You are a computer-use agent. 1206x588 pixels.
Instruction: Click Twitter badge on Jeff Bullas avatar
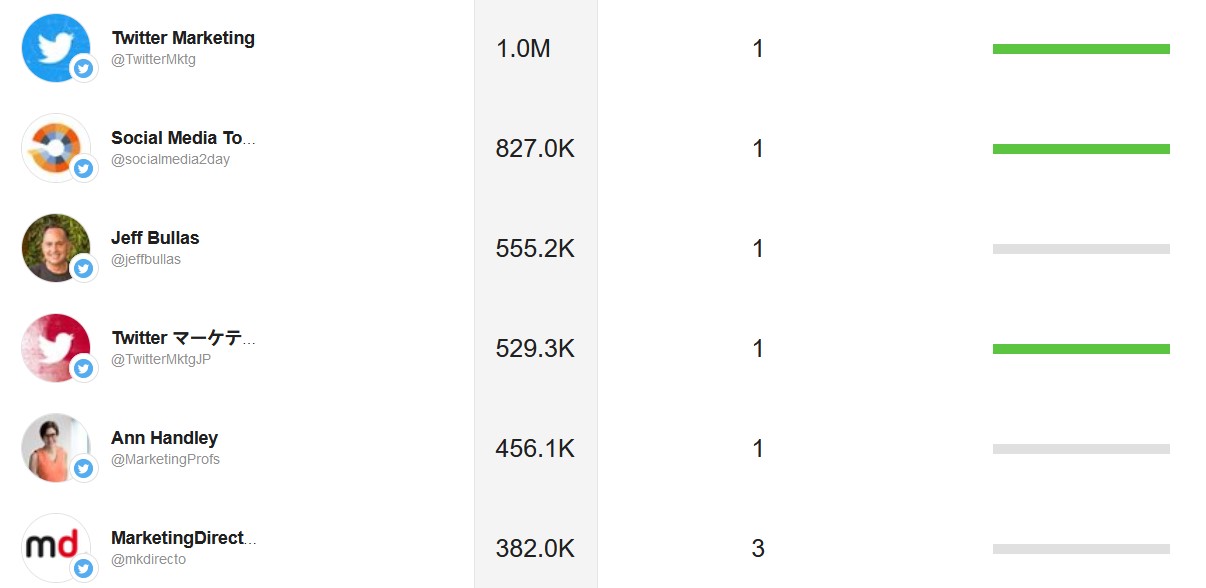84,268
